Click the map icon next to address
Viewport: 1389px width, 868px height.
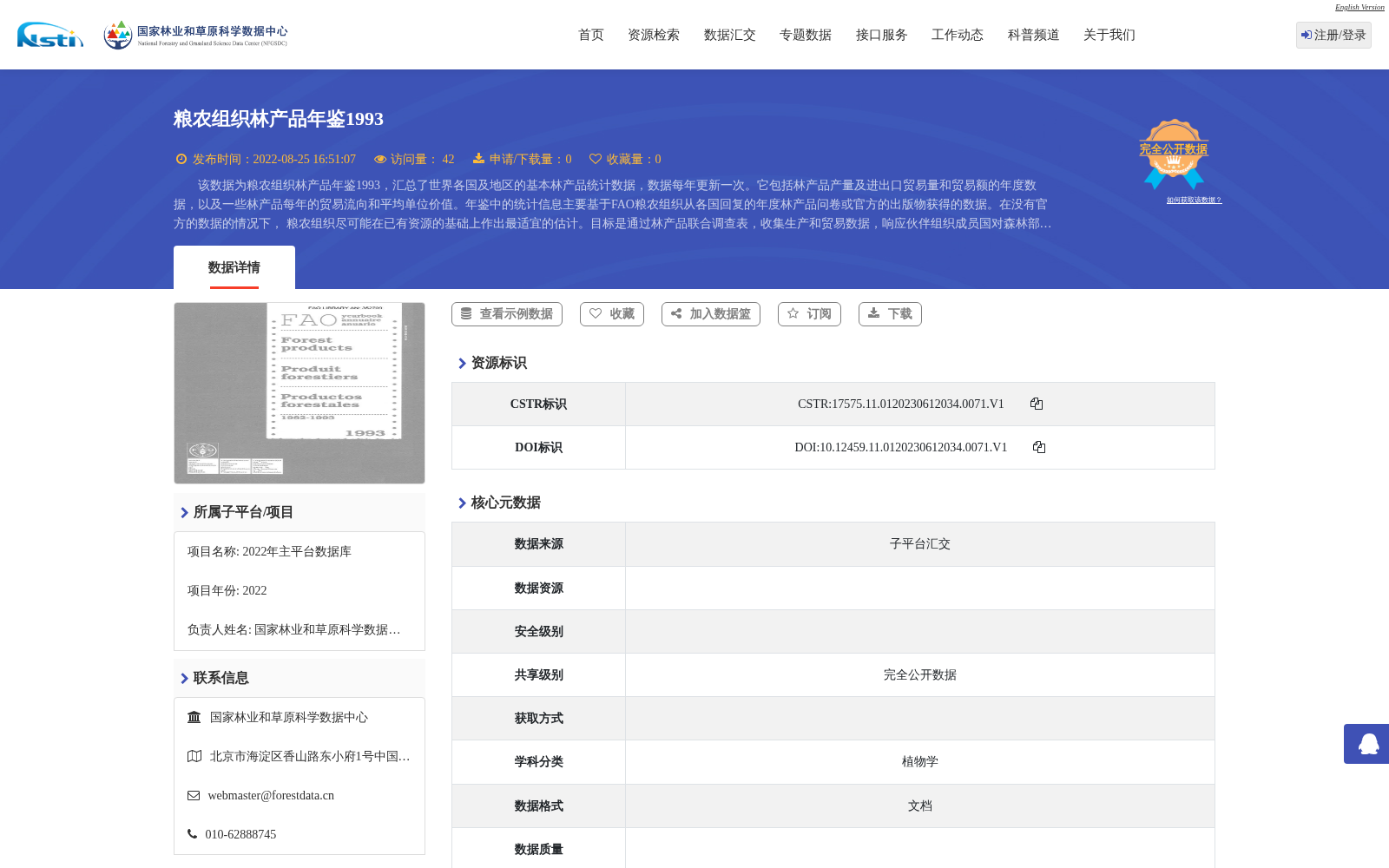(194, 756)
